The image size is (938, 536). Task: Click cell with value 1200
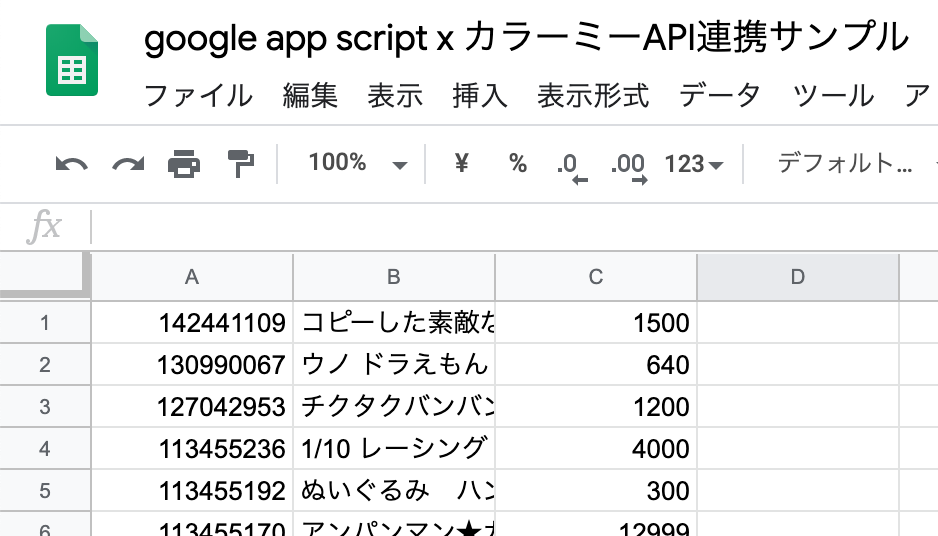click(596, 407)
